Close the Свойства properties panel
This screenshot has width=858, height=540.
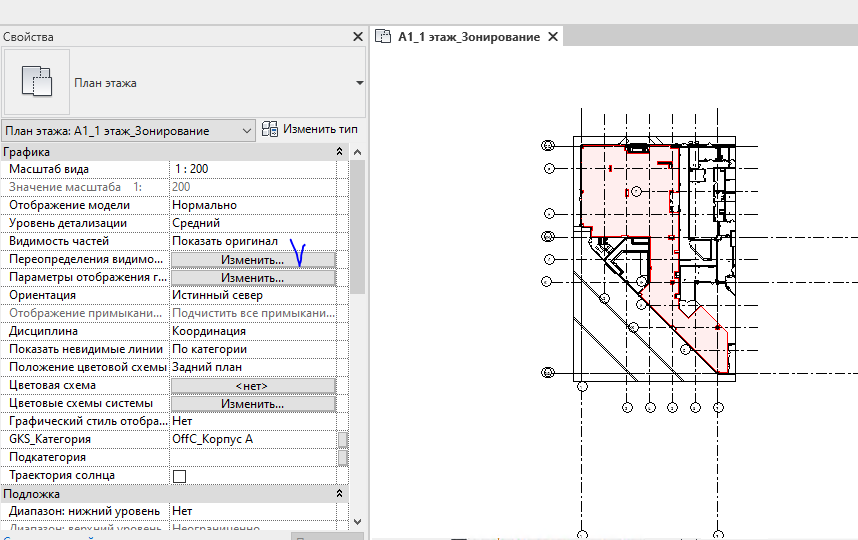(358, 37)
